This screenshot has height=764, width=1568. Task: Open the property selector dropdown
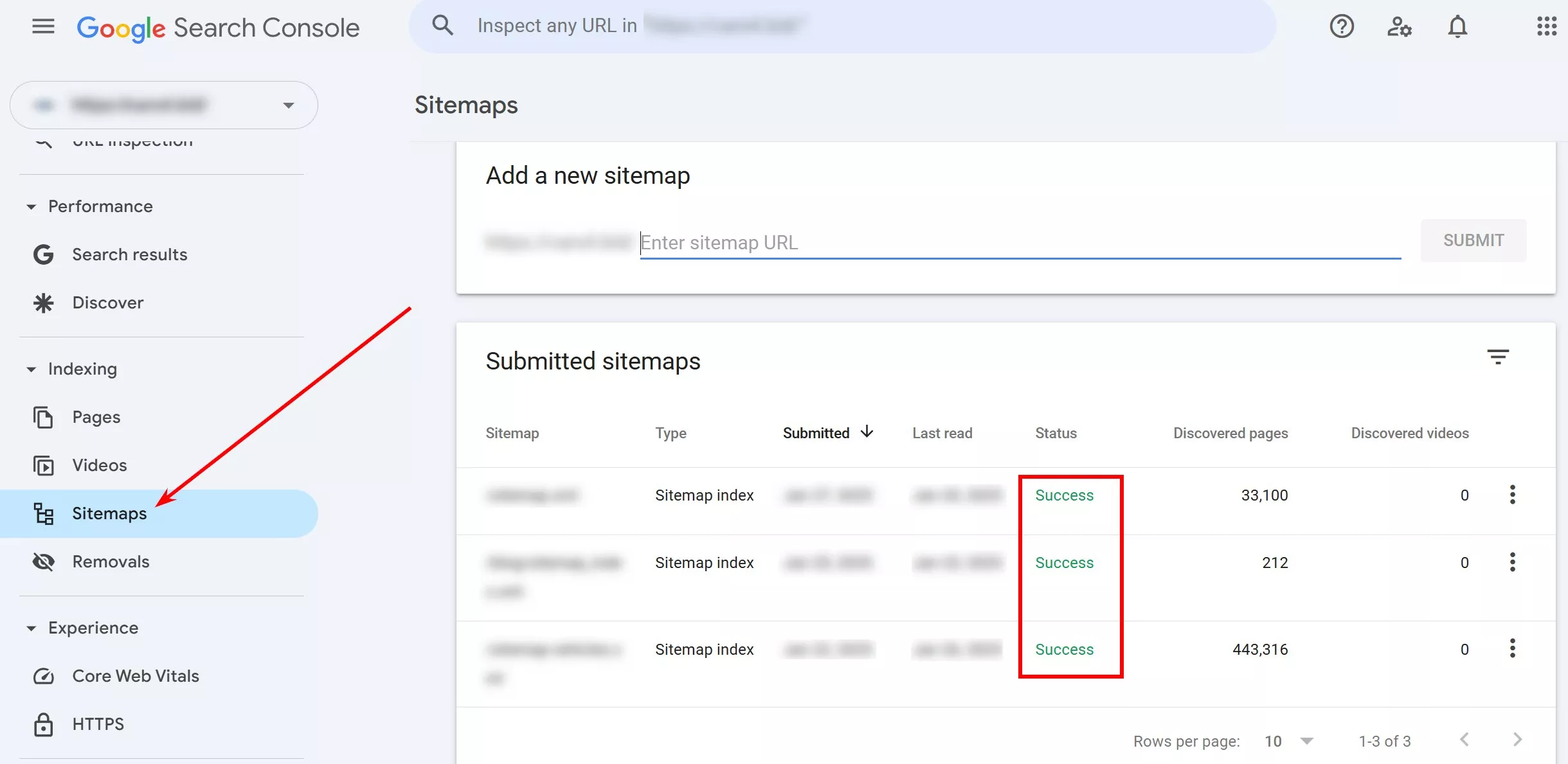coord(164,105)
